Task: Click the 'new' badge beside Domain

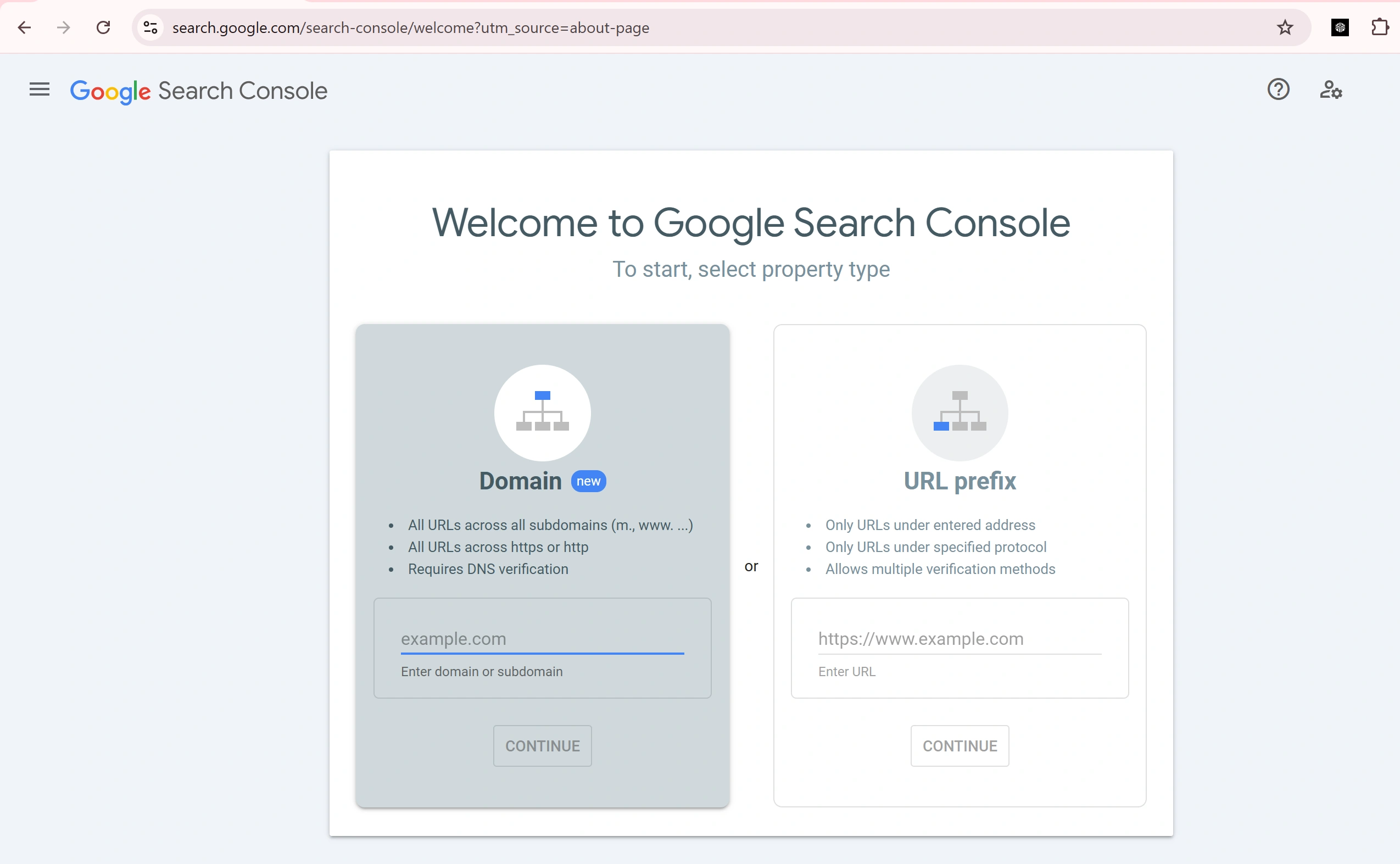Action: [588, 481]
